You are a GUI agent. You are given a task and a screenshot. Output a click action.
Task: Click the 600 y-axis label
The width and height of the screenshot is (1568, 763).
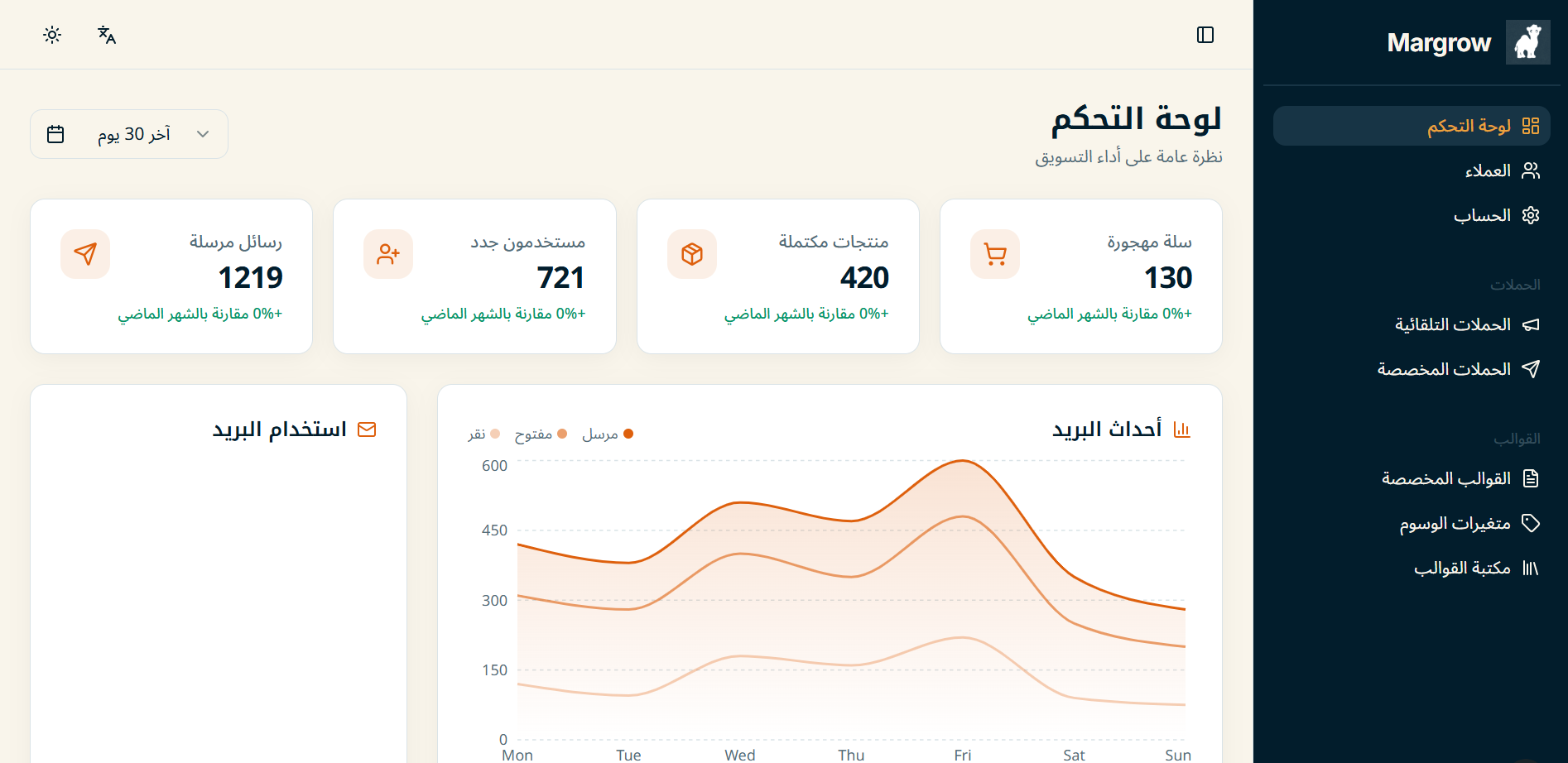pos(494,466)
